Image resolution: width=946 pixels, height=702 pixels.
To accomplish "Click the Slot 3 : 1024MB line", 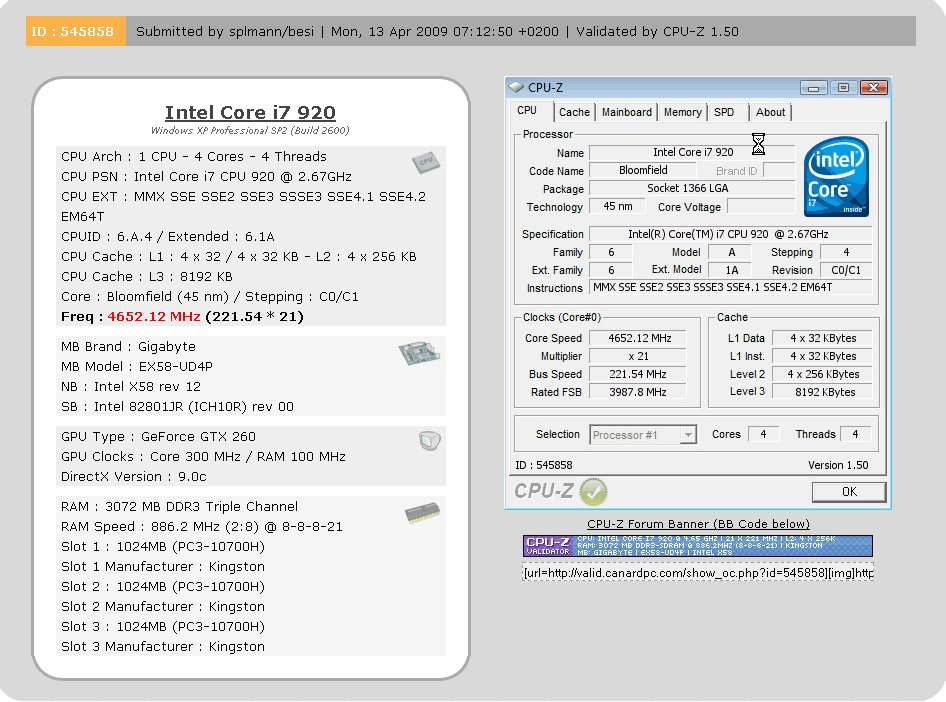I will (x=163, y=627).
